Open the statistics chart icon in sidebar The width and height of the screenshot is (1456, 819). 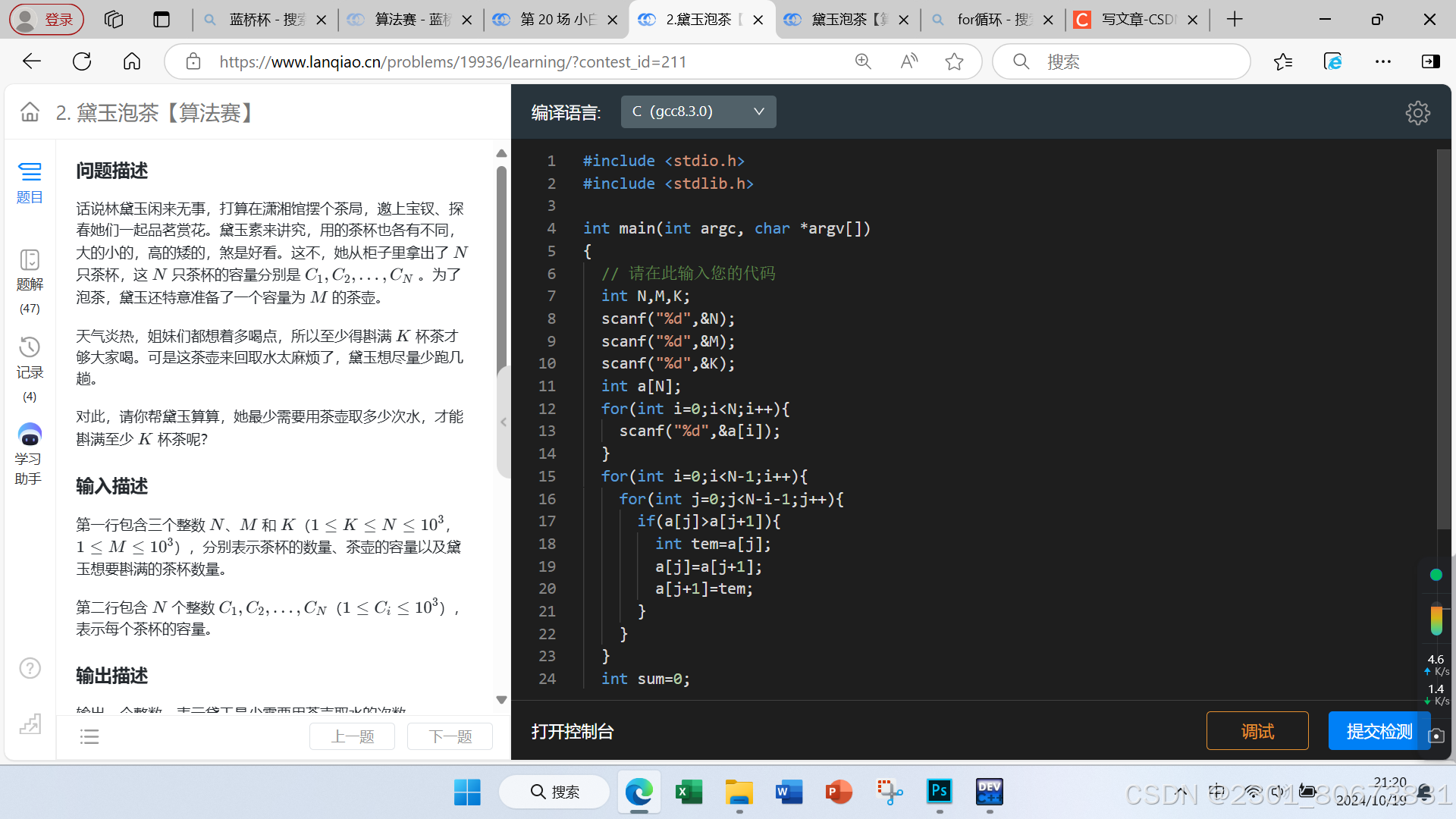point(30,724)
